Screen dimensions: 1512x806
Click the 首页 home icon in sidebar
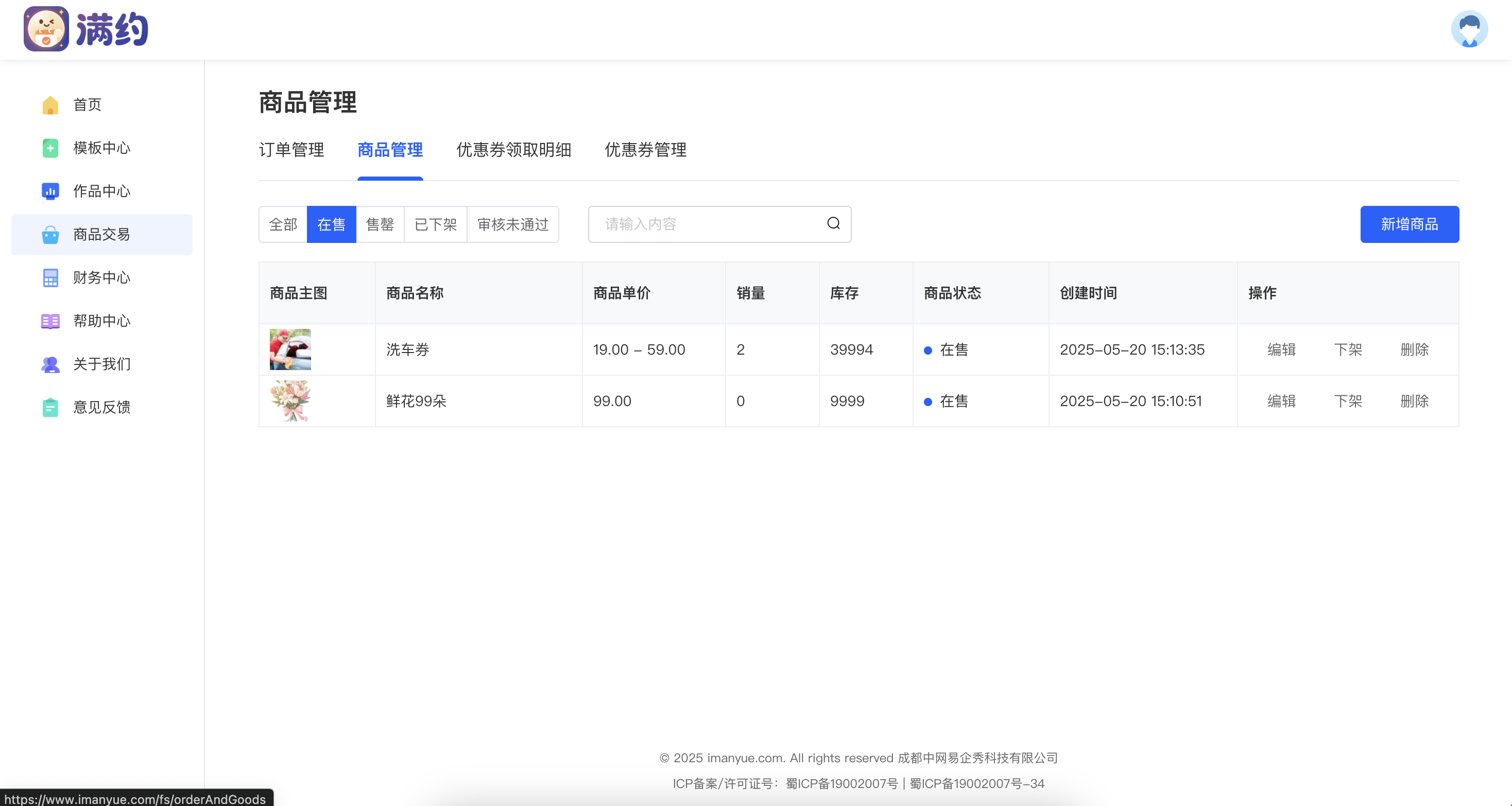click(50, 105)
